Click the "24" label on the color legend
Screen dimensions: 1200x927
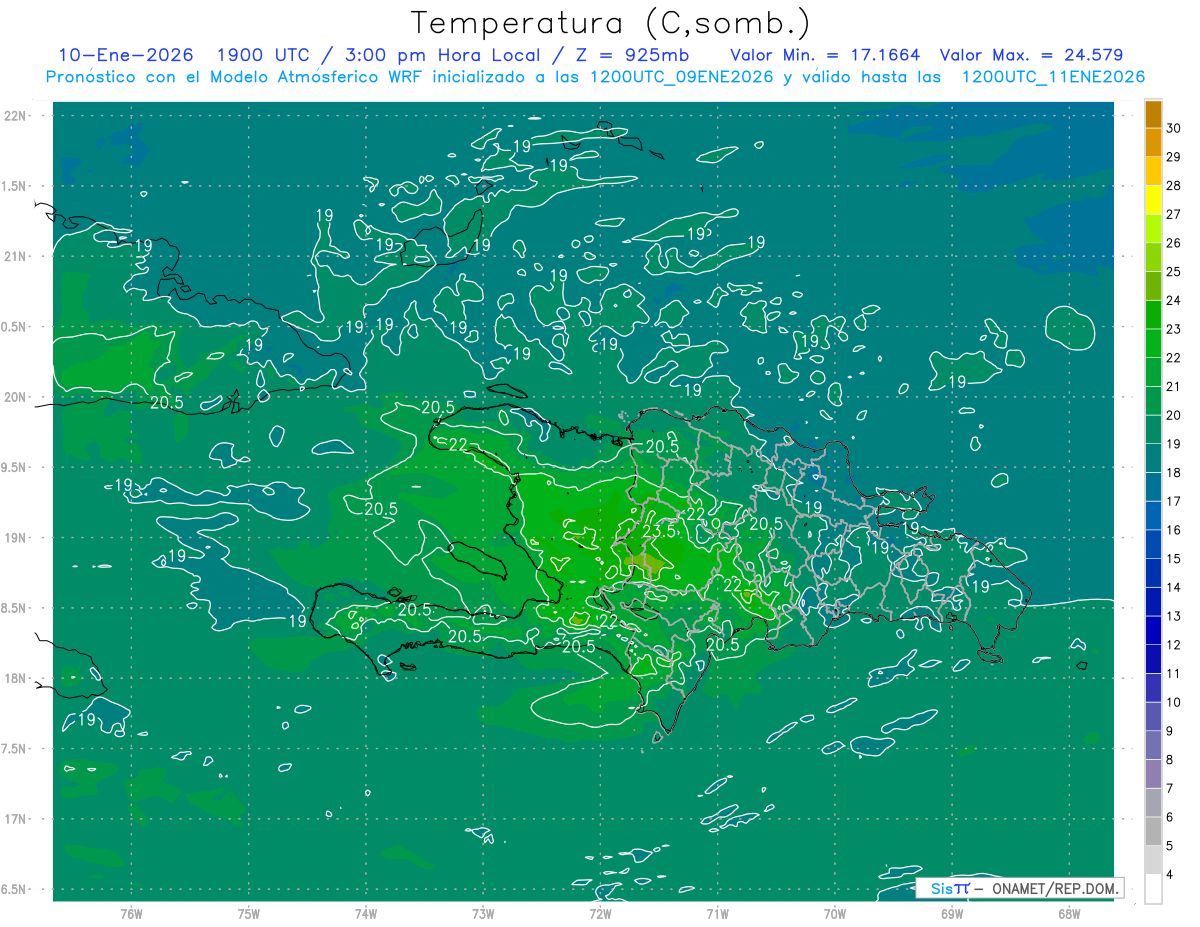[1173, 300]
